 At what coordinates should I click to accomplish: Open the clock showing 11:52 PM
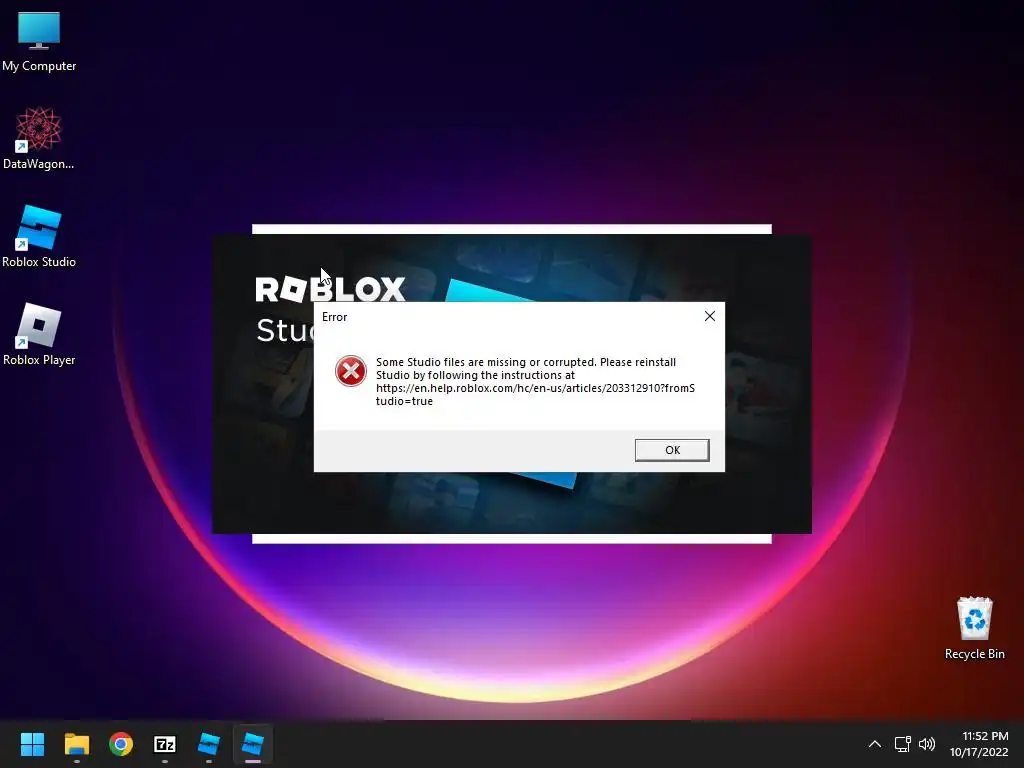click(979, 744)
